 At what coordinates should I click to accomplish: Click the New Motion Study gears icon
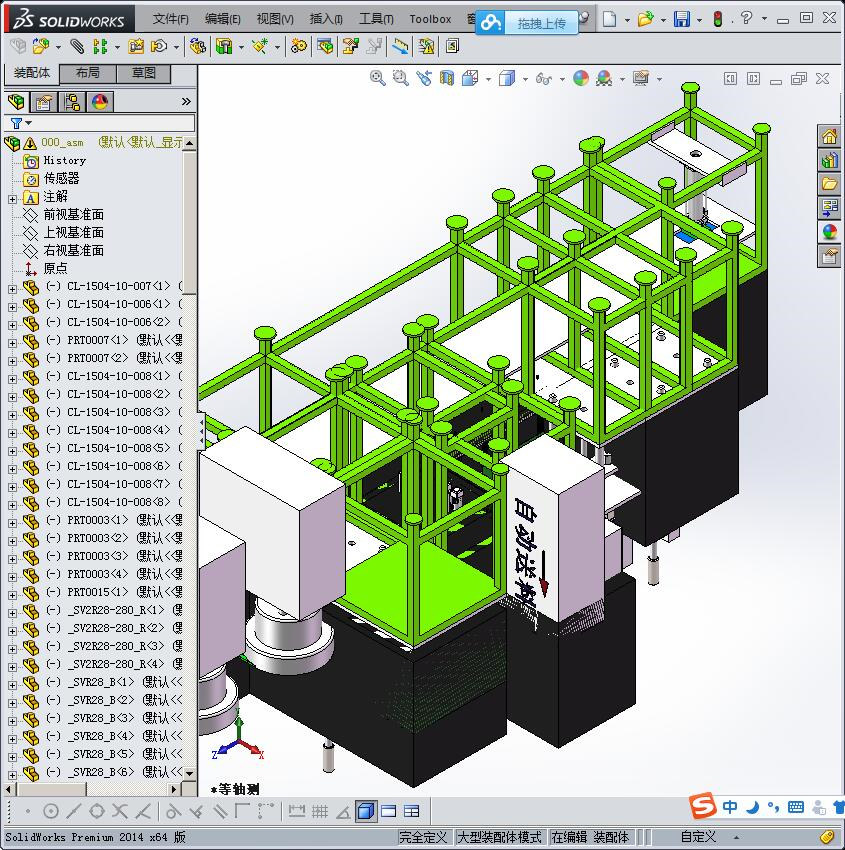298,47
